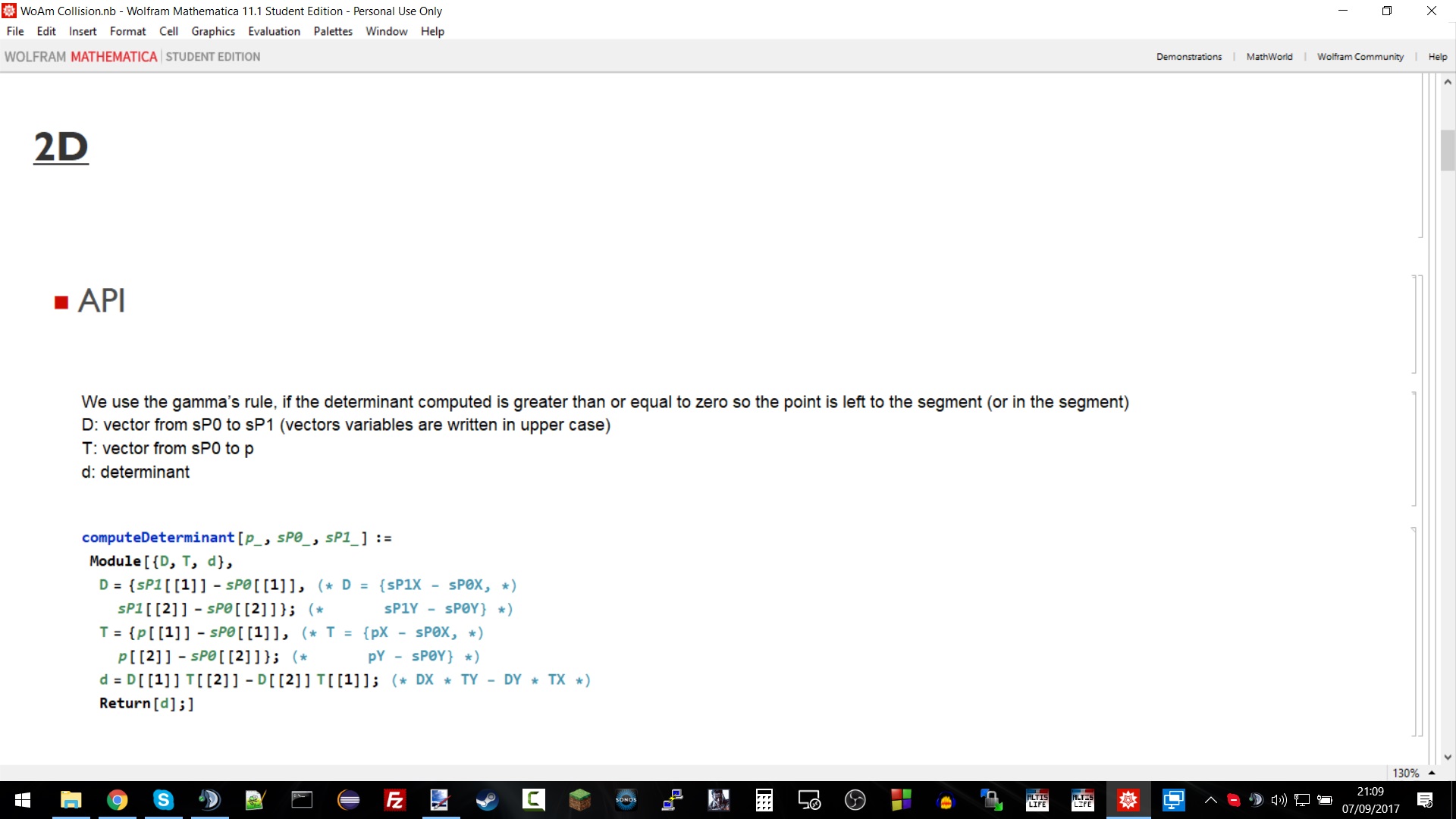Open Steam from the taskbar
The height and width of the screenshot is (819, 1456).
[x=487, y=800]
